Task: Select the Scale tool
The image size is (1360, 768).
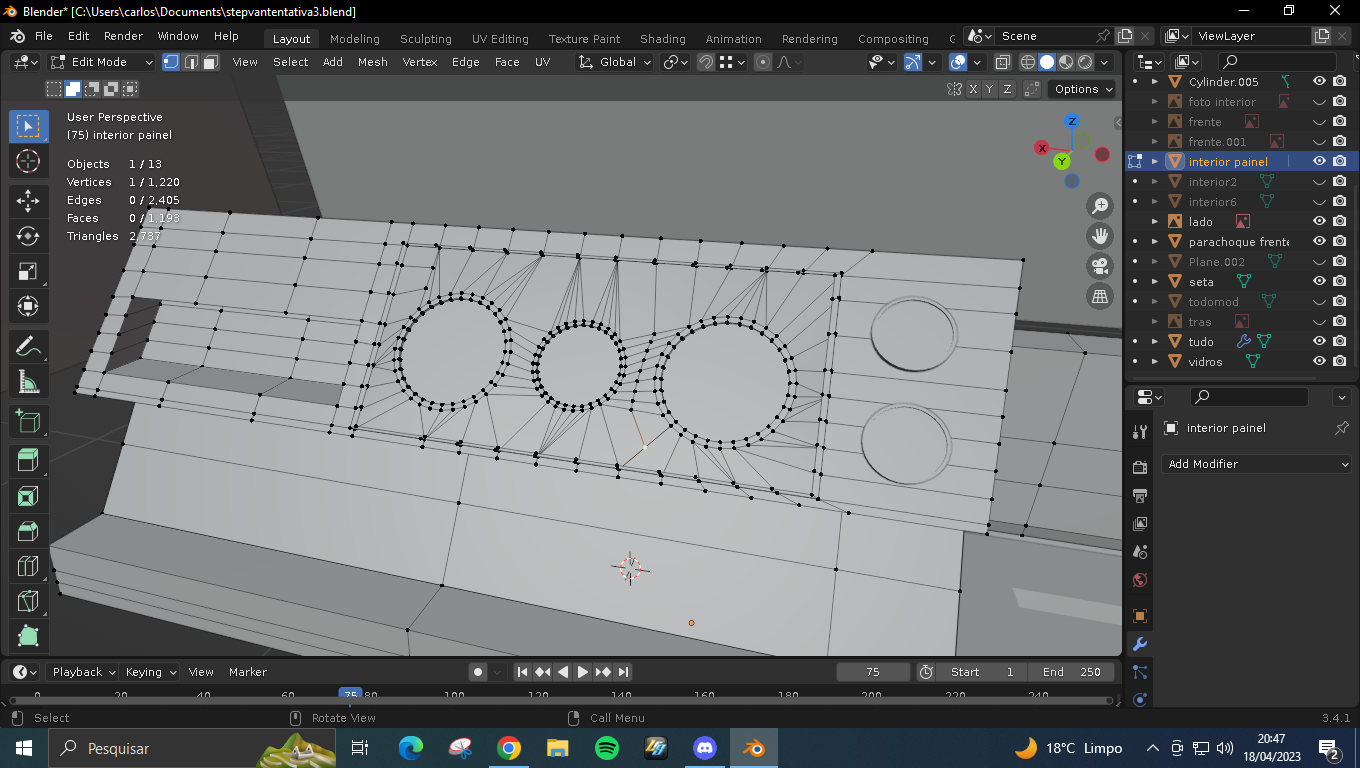Action: tap(28, 272)
